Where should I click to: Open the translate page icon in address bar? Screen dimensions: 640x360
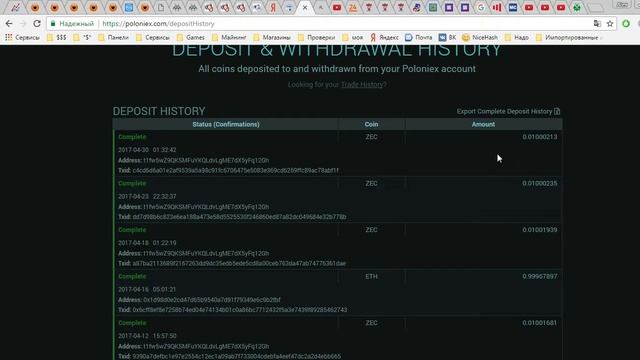(x=597, y=24)
